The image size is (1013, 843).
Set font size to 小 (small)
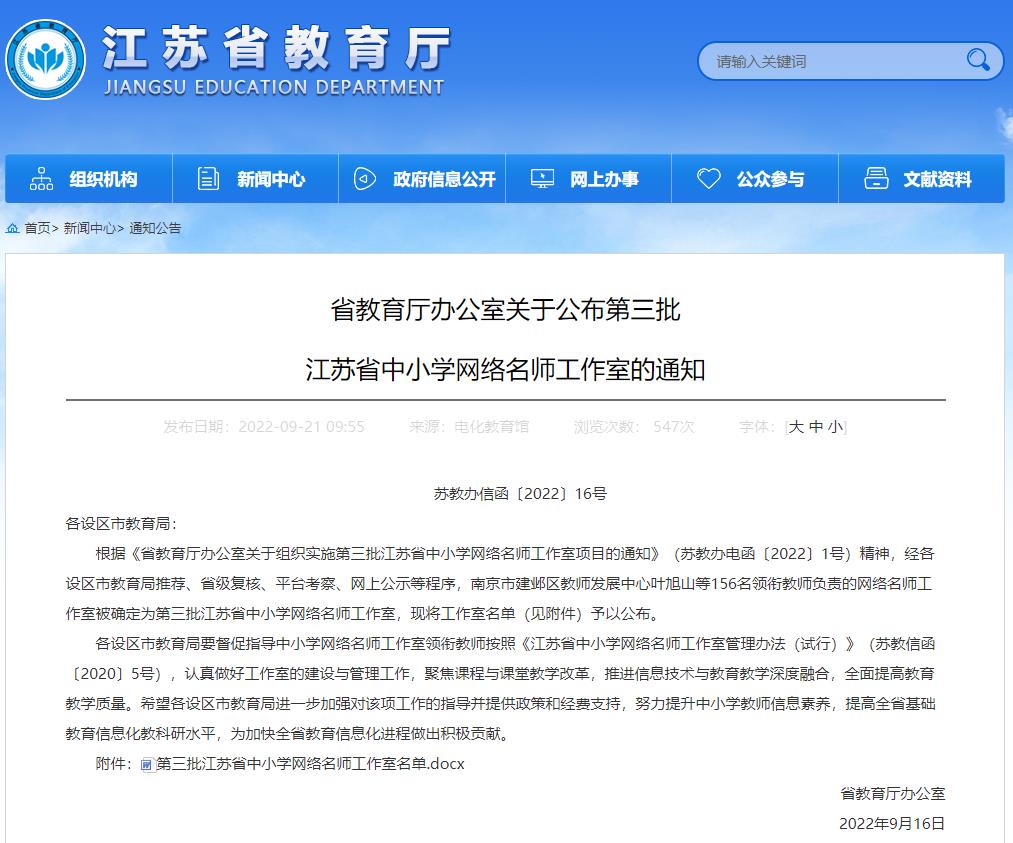(x=834, y=427)
